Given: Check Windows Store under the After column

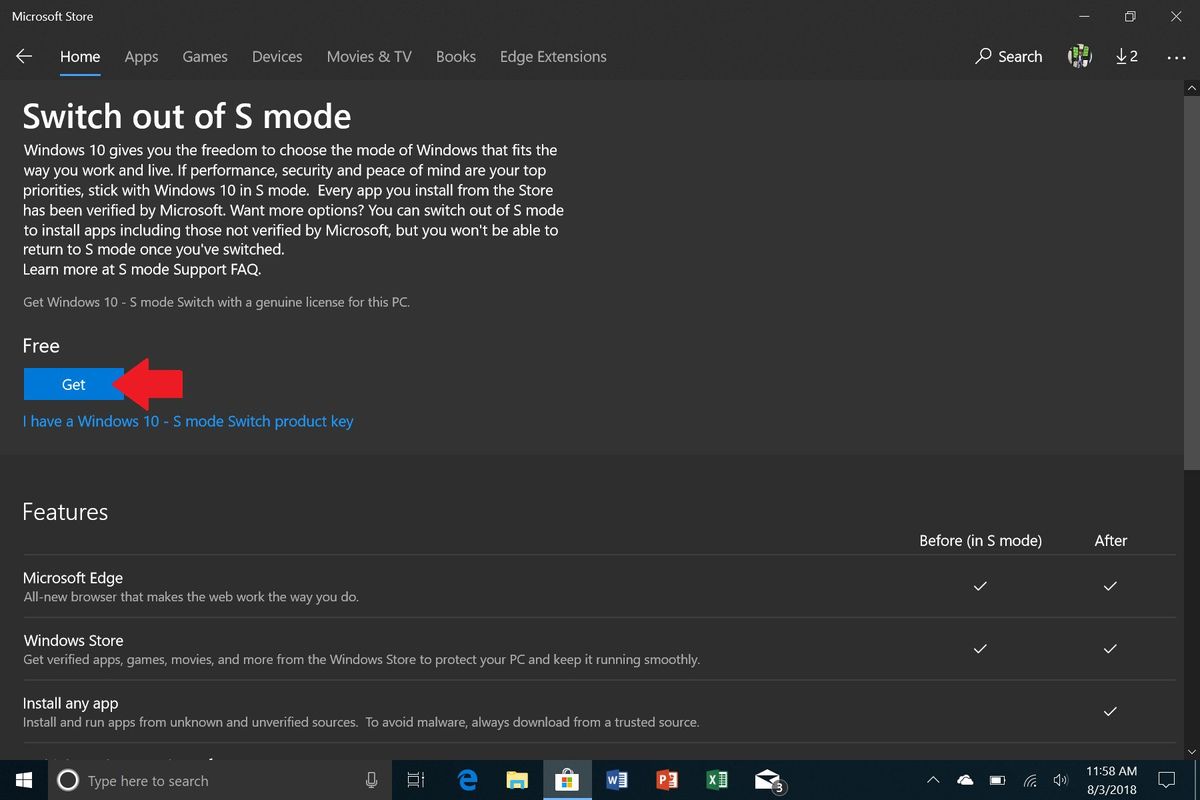Looking at the screenshot, I should (1110, 649).
